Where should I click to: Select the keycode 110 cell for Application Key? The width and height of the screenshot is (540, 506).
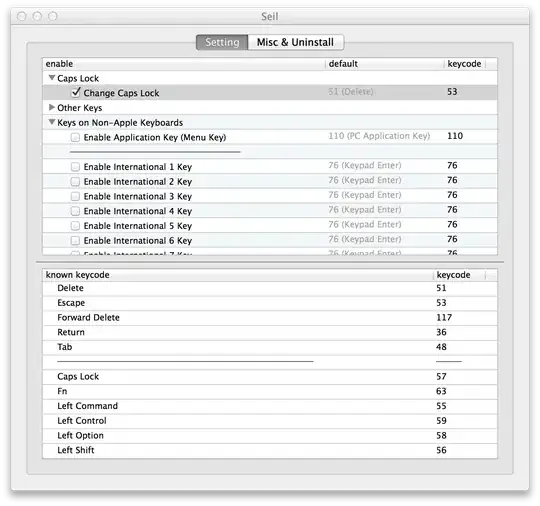[455, 136]
